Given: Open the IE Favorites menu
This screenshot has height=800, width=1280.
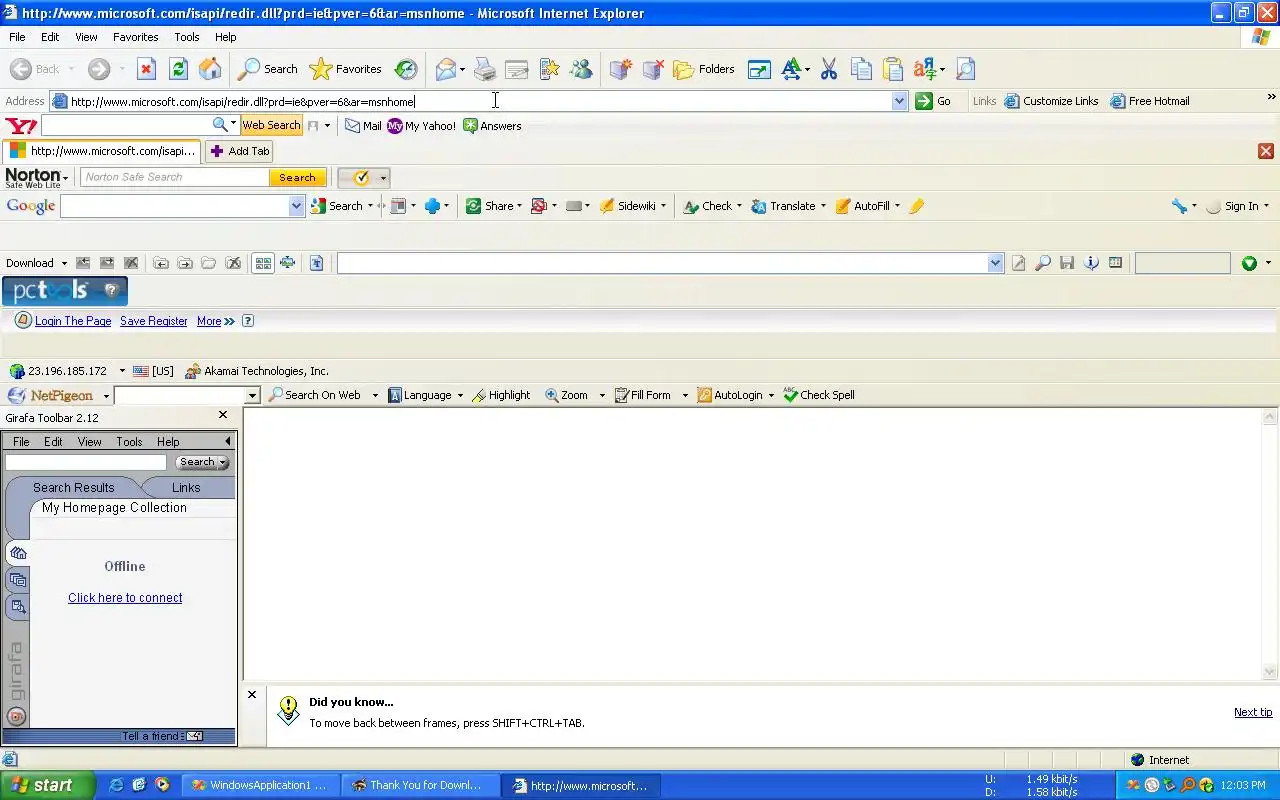Looking at the screenshot, I should [135, 37].
